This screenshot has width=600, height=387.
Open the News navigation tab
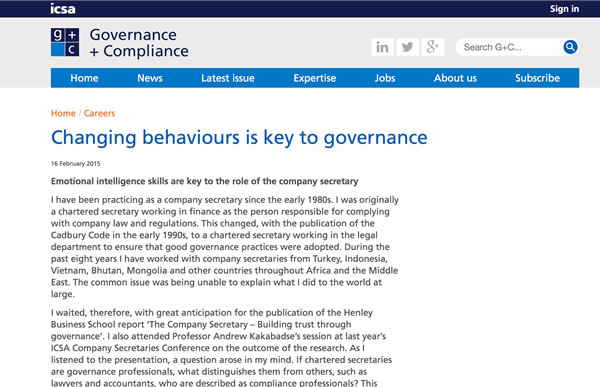[x=150, y=78]
